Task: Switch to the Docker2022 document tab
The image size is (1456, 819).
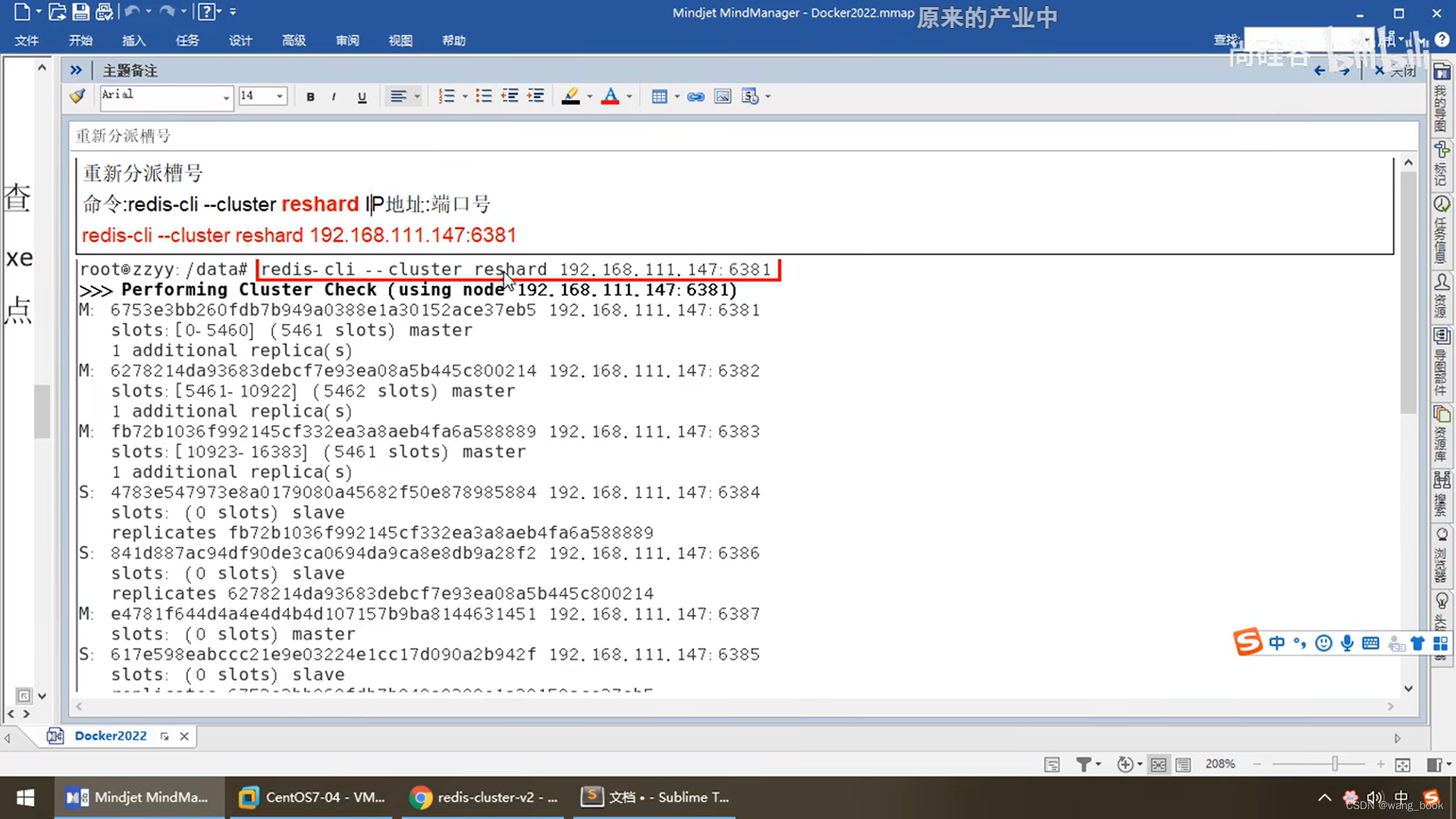Action: pyautogui.click(x=110, y=736)
